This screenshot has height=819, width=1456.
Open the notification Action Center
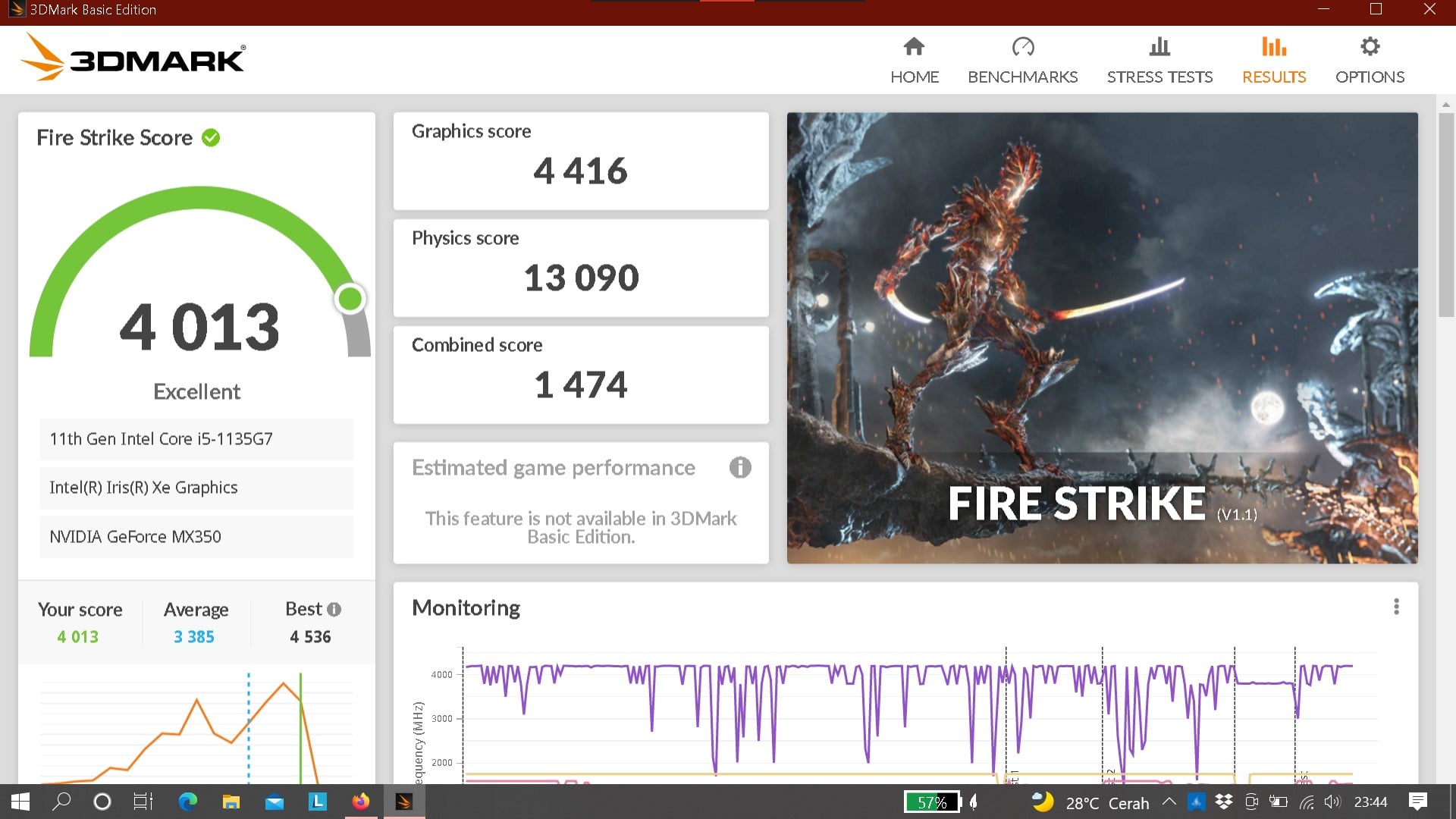coord(1418,802)
